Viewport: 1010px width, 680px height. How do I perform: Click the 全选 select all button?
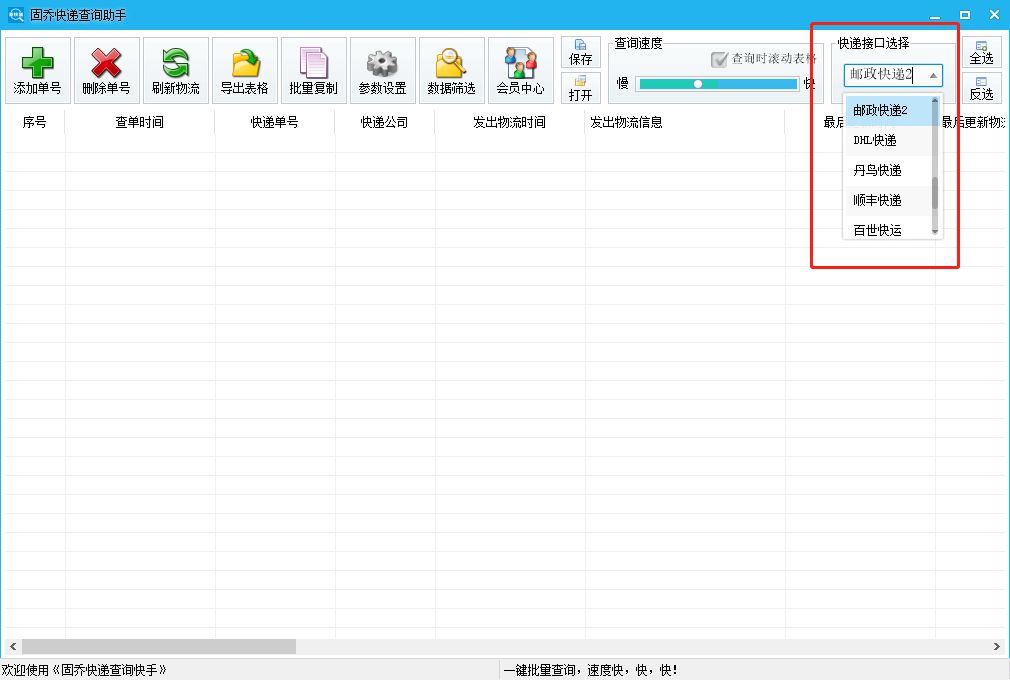tap(982, 50)
